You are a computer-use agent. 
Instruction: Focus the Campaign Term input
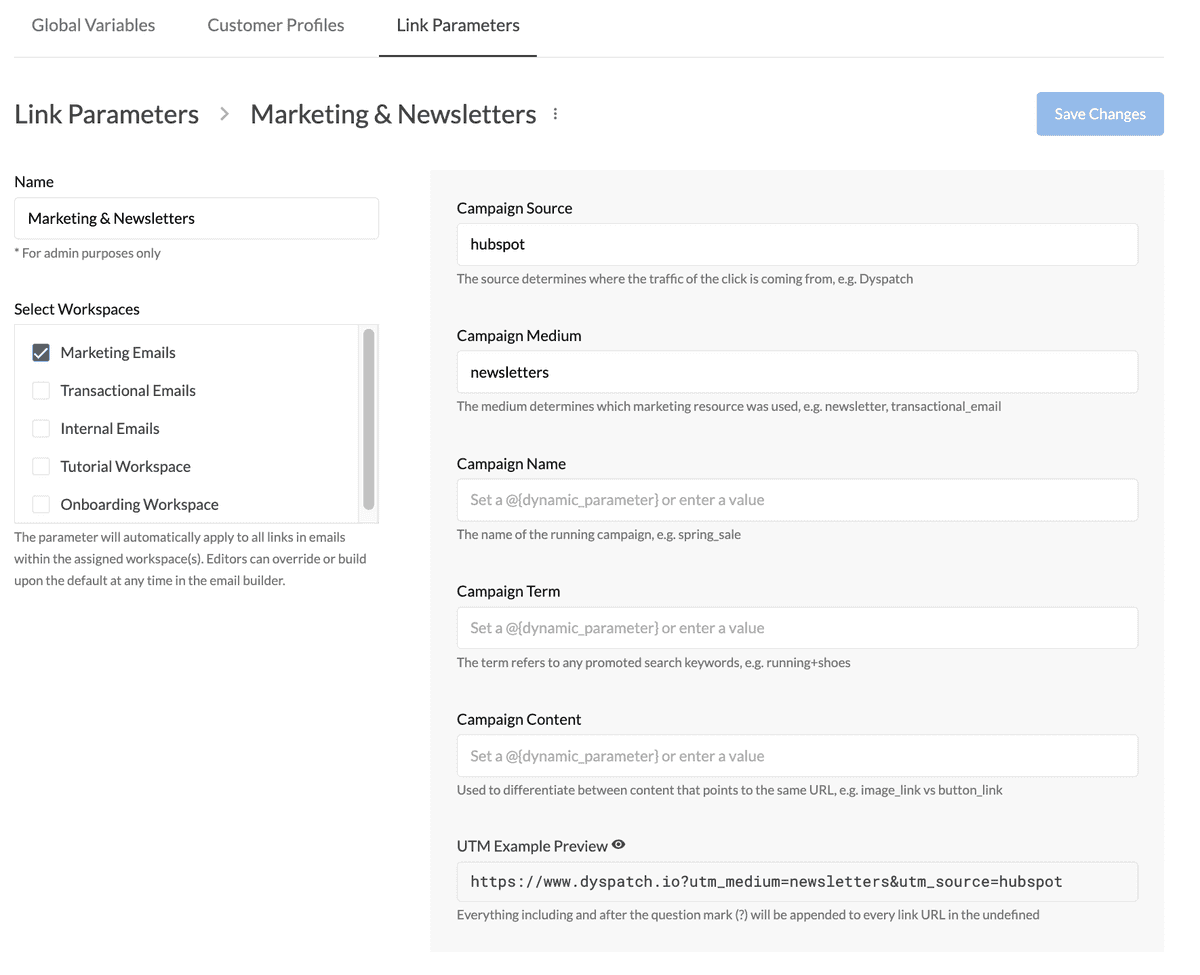pyautogui.click(x=797, y=628)
